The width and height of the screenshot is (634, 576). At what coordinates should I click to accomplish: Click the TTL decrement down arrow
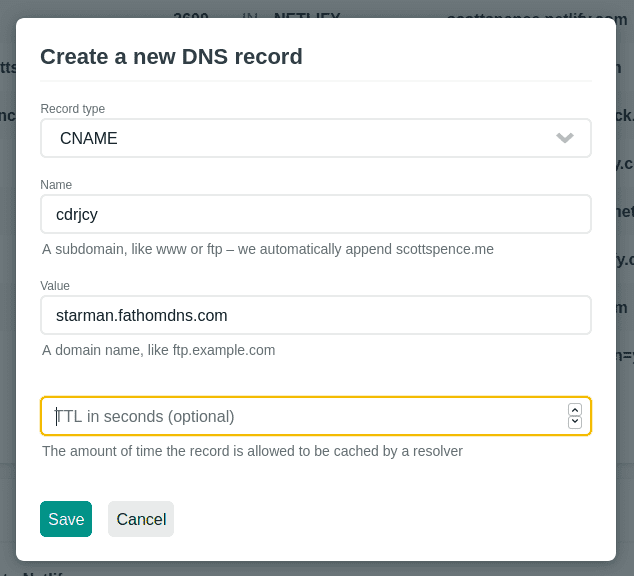[574, 422]
